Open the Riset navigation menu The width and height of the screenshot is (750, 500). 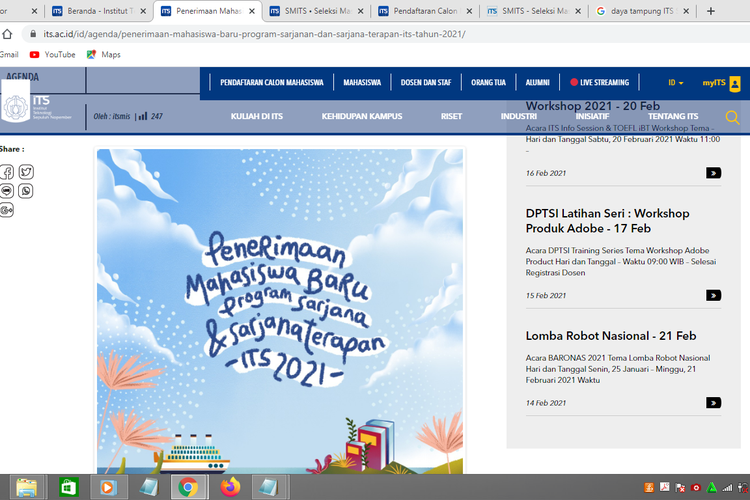tap(451, 117)
